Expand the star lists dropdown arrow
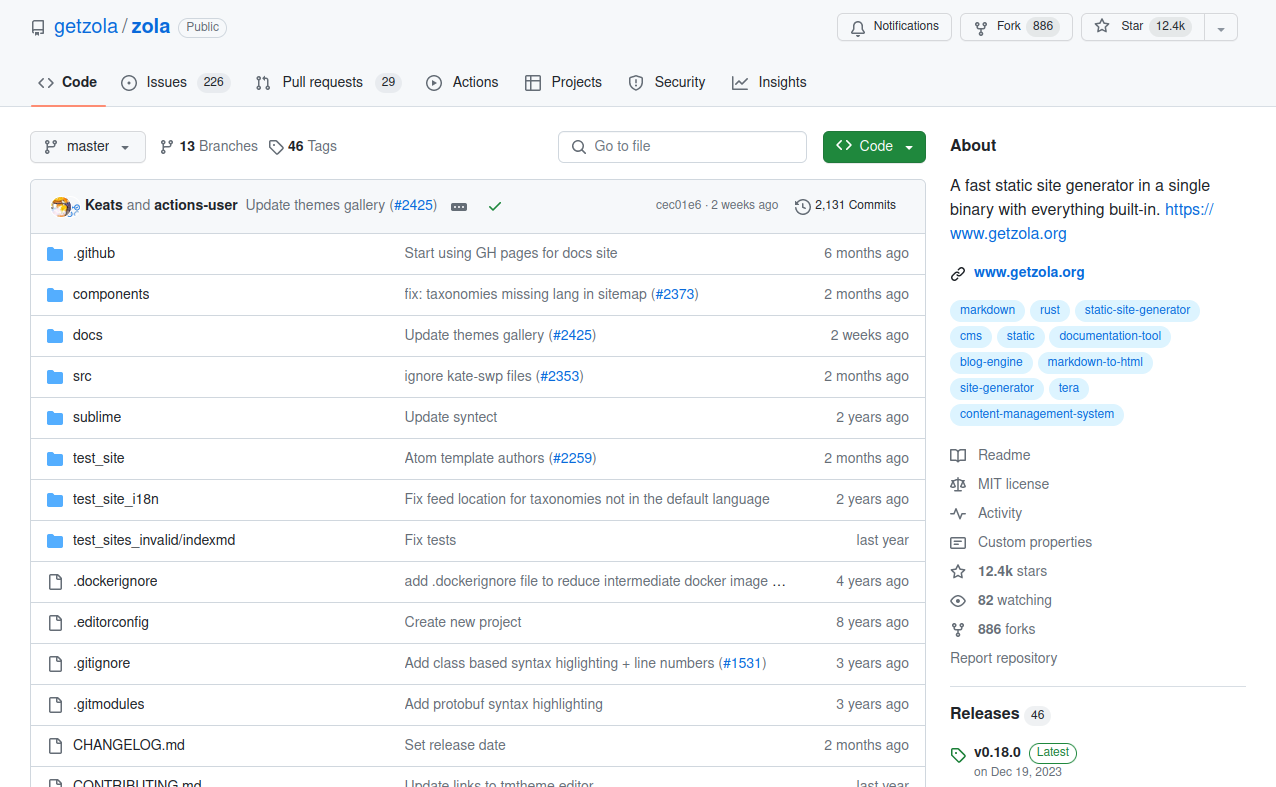Image resolution: width=1276 pixels, height=787 pixels. 1221,28
